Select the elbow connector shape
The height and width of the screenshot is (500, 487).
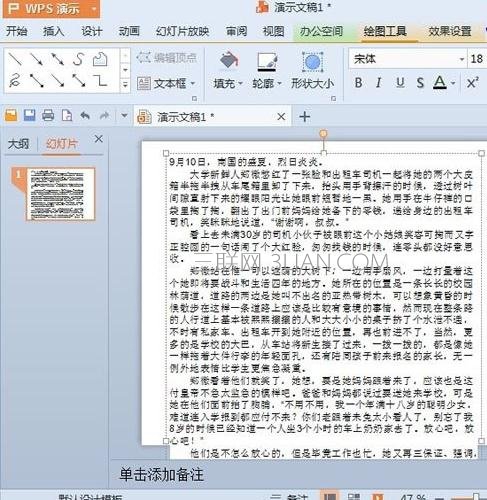(100, 81)
